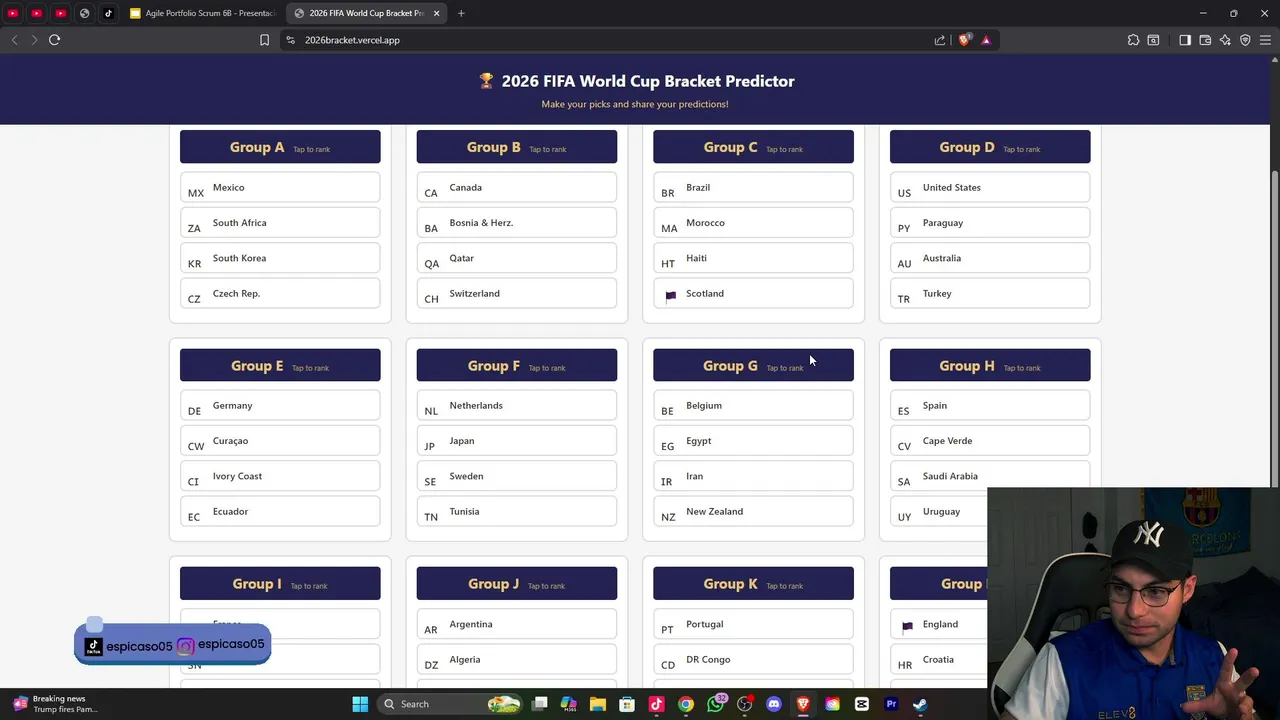Switch to the Agile Portfolio Scrum 6B tab

(203, 13)
